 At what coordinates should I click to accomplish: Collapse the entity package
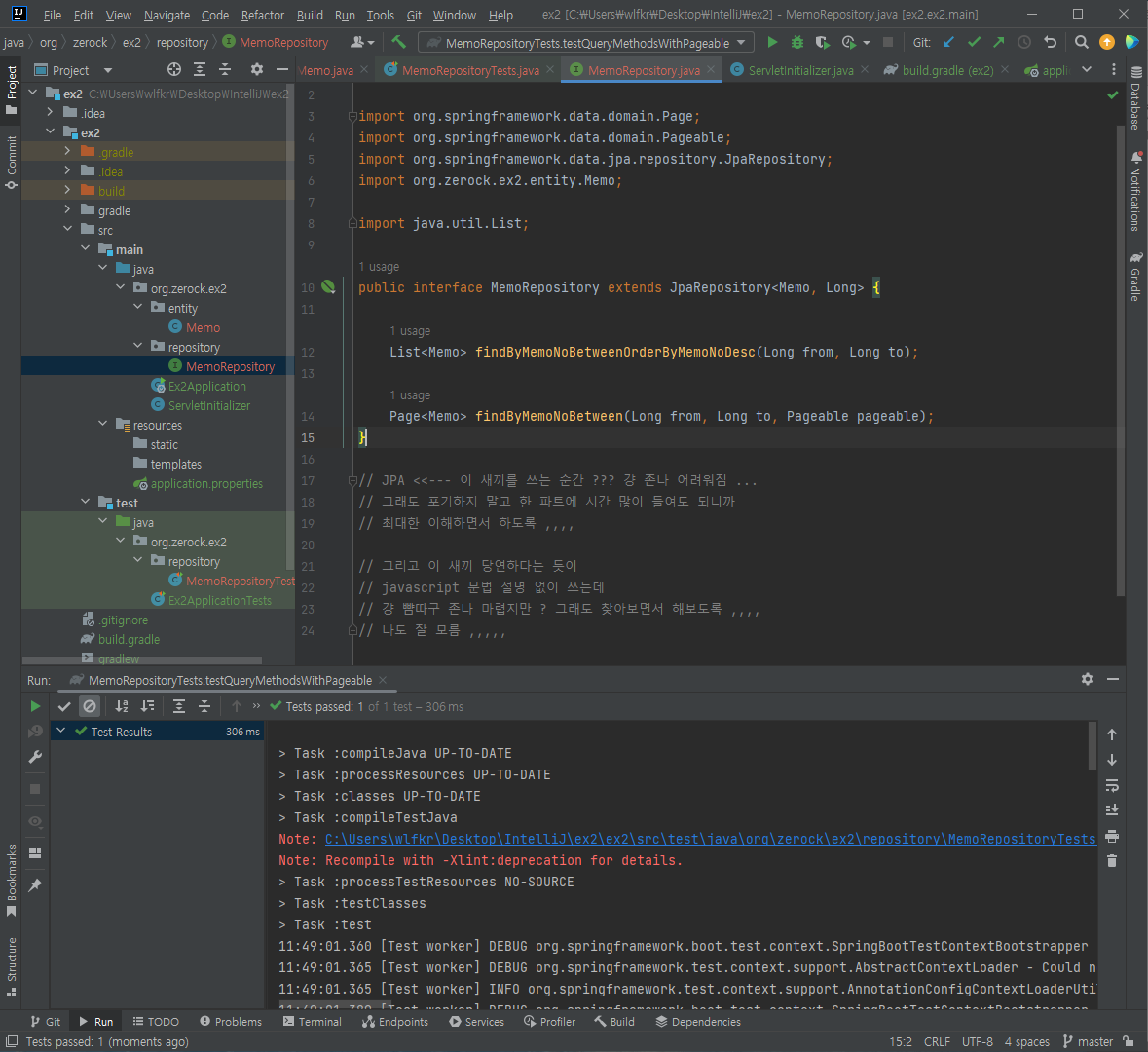[x=137, y=307]
